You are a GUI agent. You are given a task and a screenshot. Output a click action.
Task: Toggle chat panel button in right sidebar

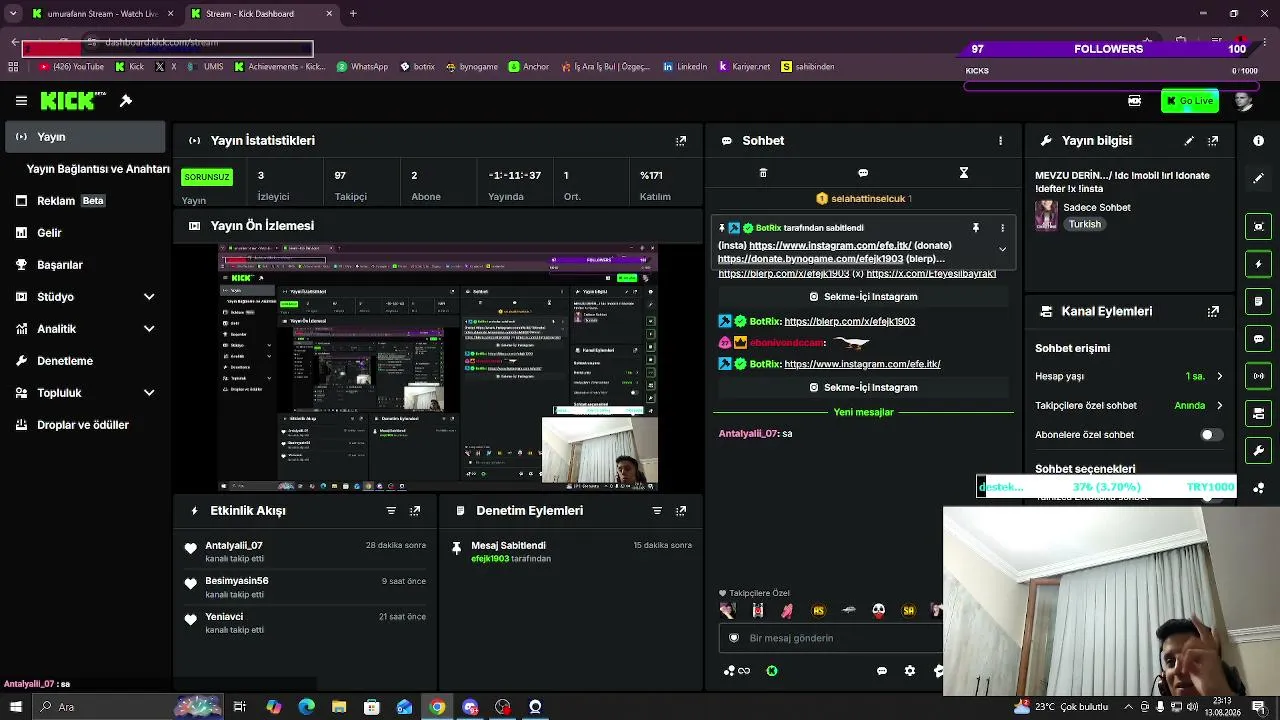click(1259, 339)
